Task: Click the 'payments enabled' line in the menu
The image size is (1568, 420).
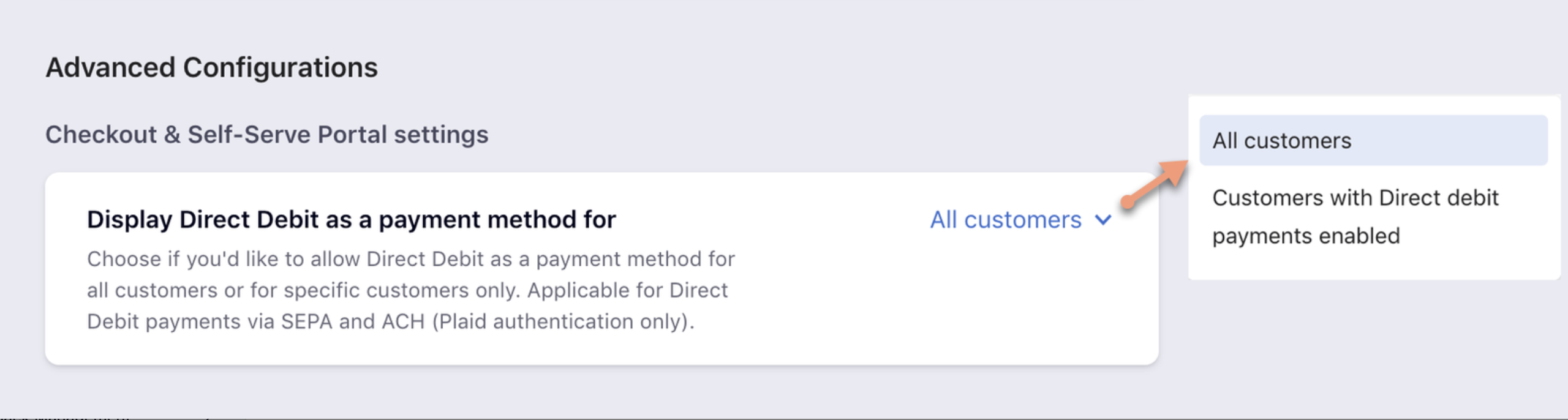Action: (x=1306, y=236)
